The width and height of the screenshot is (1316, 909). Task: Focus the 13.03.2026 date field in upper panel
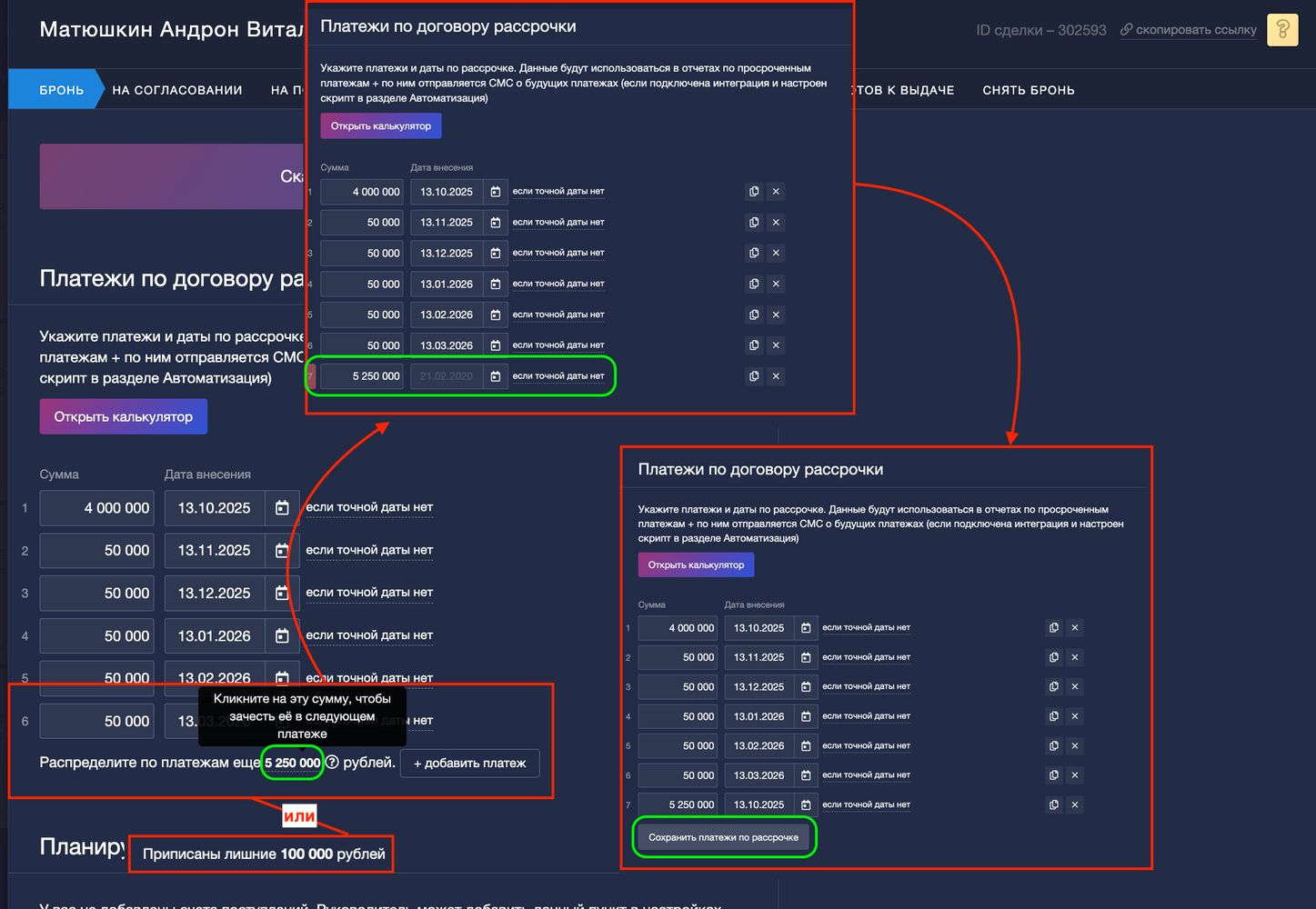447,345
